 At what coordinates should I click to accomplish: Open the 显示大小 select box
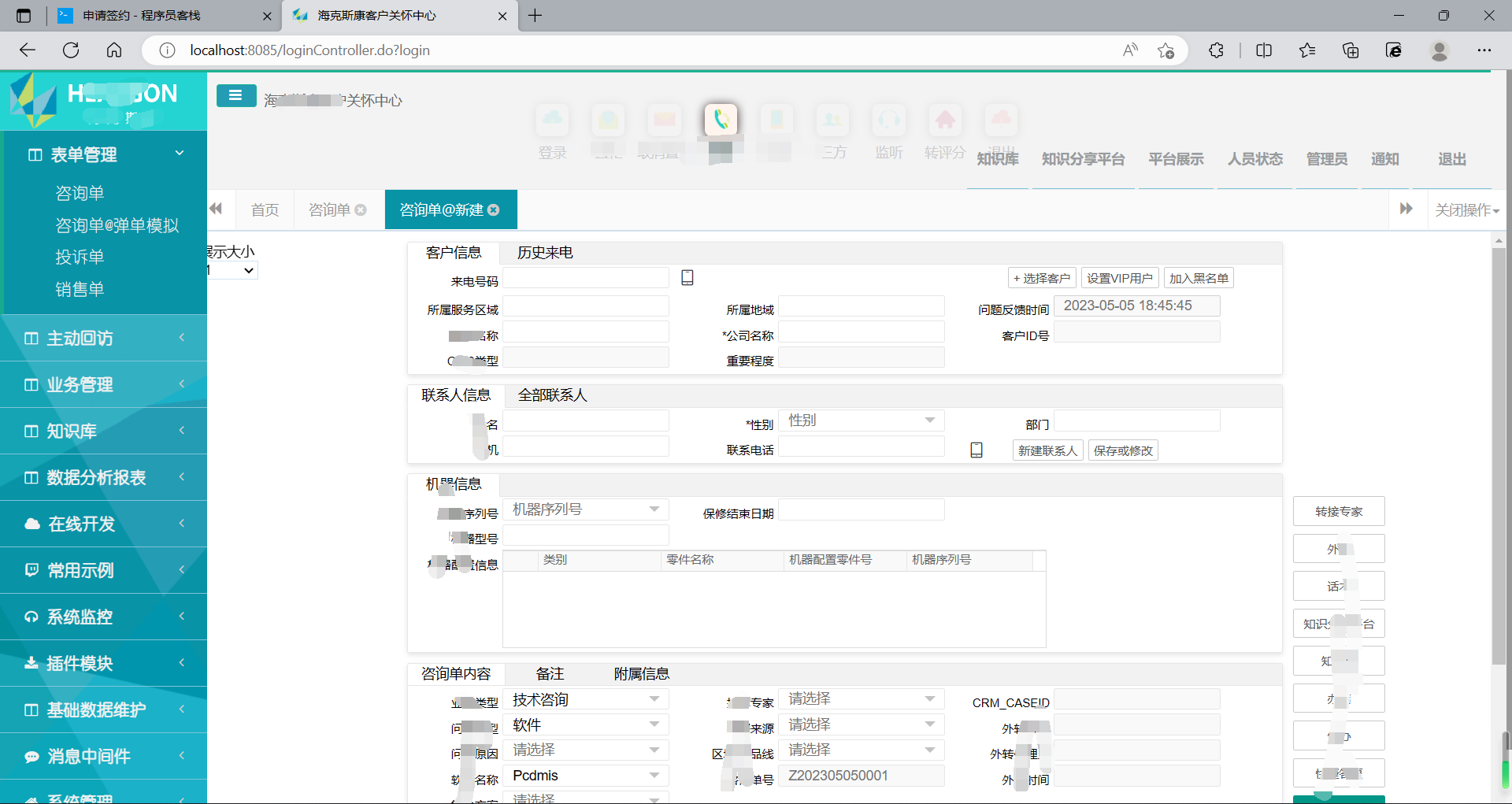(x=232, y=270)
